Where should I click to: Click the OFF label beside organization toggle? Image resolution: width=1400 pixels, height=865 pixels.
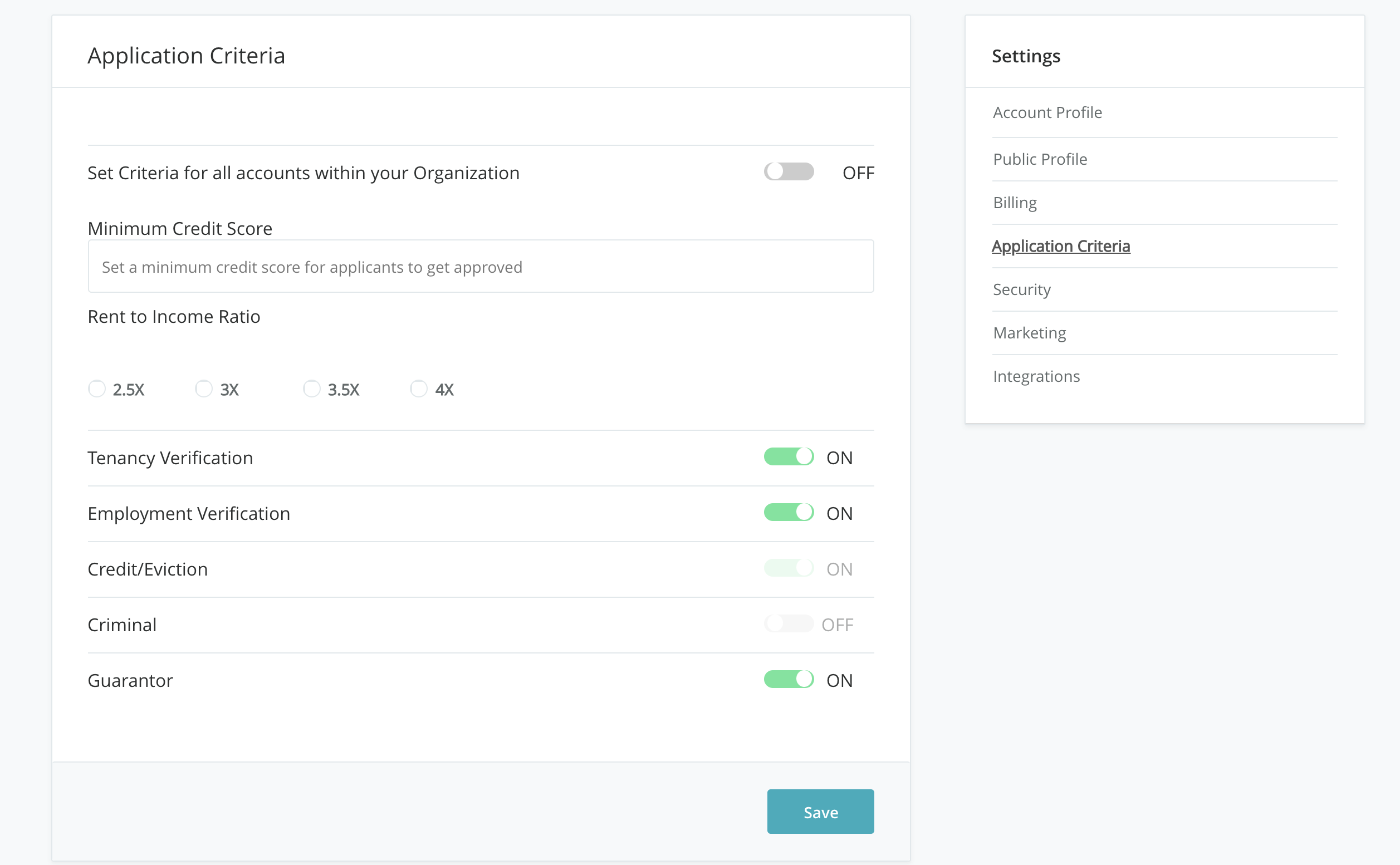858,173
